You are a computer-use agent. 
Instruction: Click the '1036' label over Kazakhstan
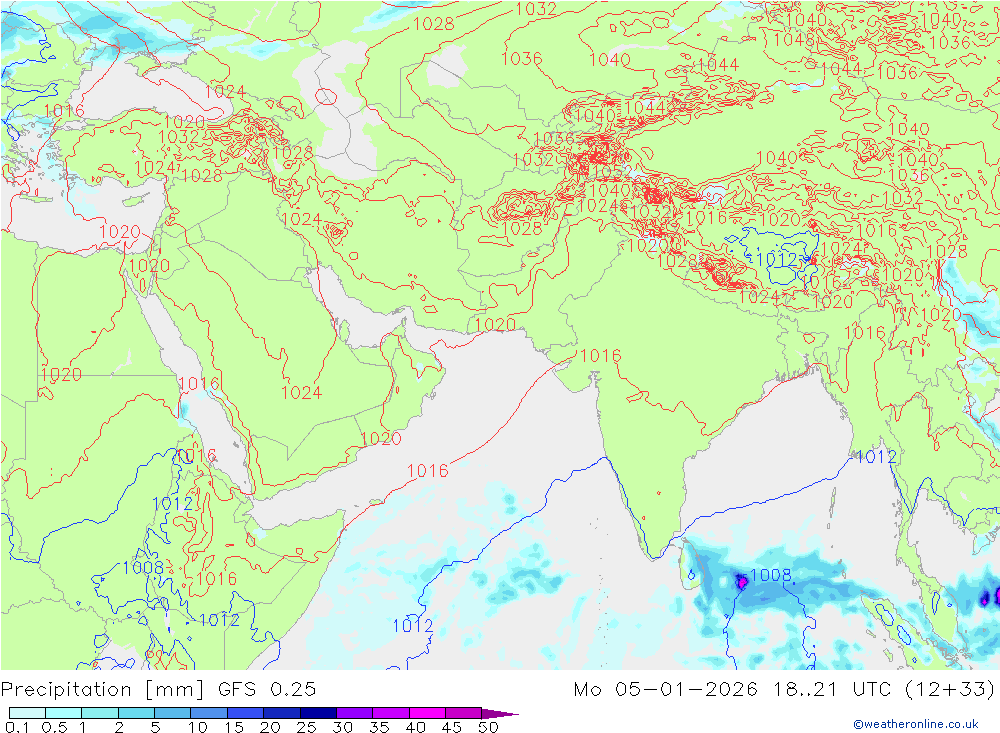(x=522, y=59)
